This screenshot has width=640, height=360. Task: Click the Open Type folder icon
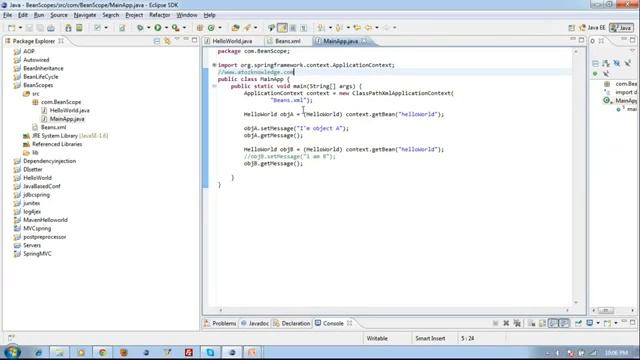click(235, 28)
